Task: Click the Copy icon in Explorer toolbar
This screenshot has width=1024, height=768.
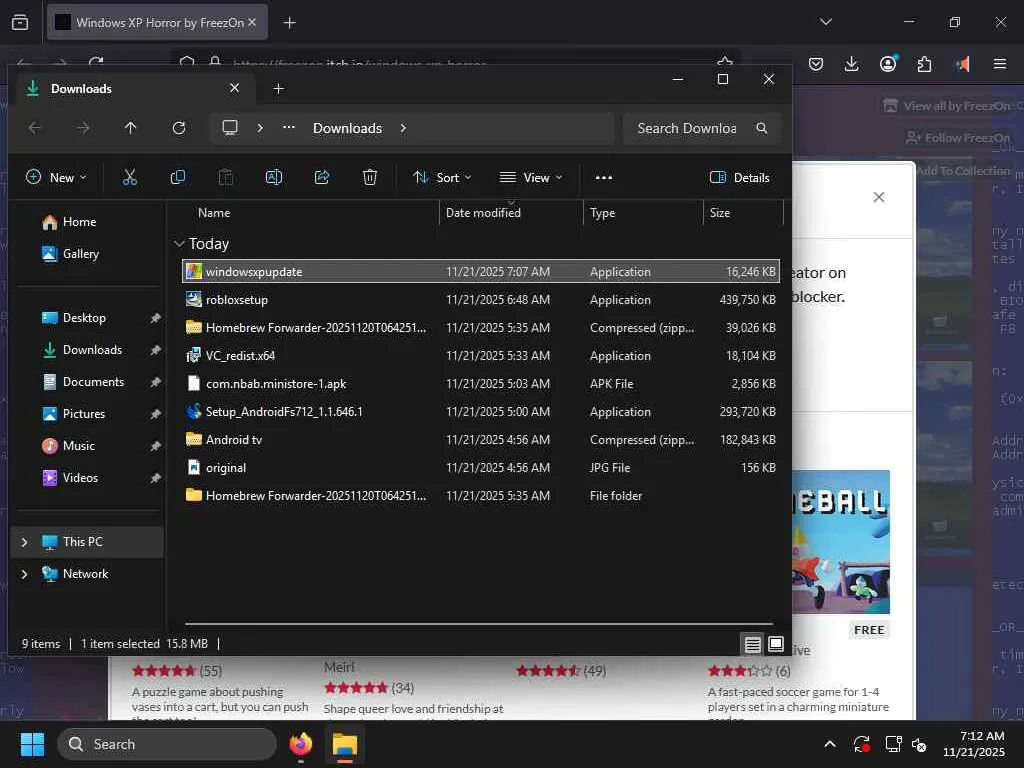Action: [x=178, y=177]
